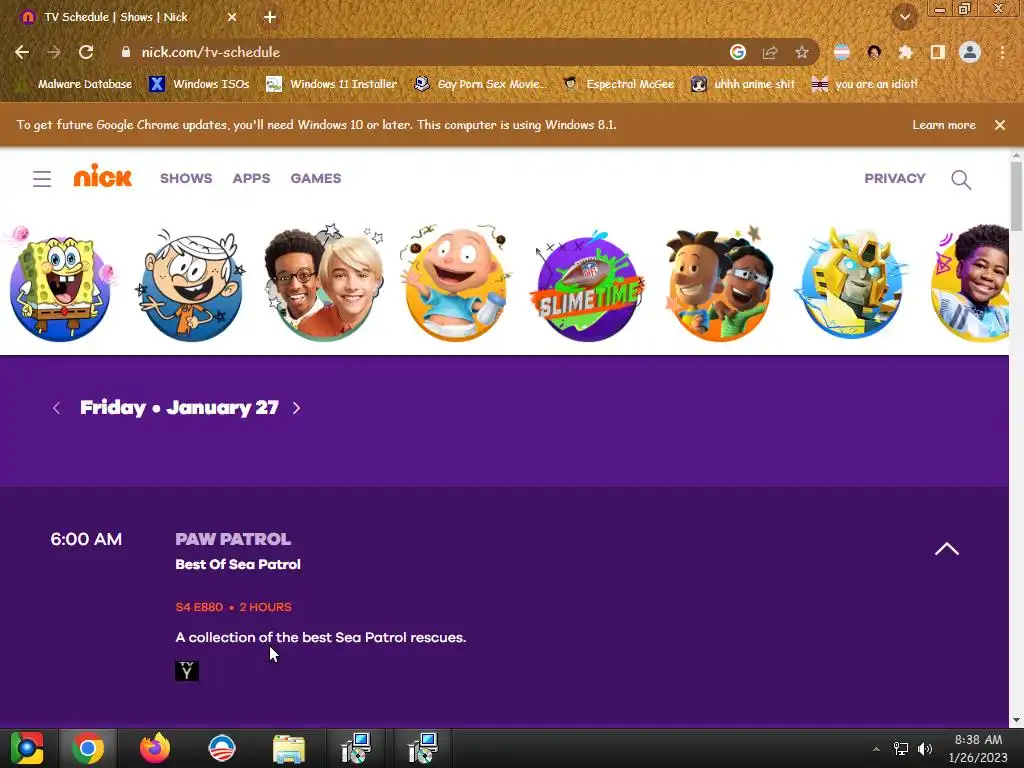
Task: Click the TV-Y rating badge
Action: tap(187, 671)
